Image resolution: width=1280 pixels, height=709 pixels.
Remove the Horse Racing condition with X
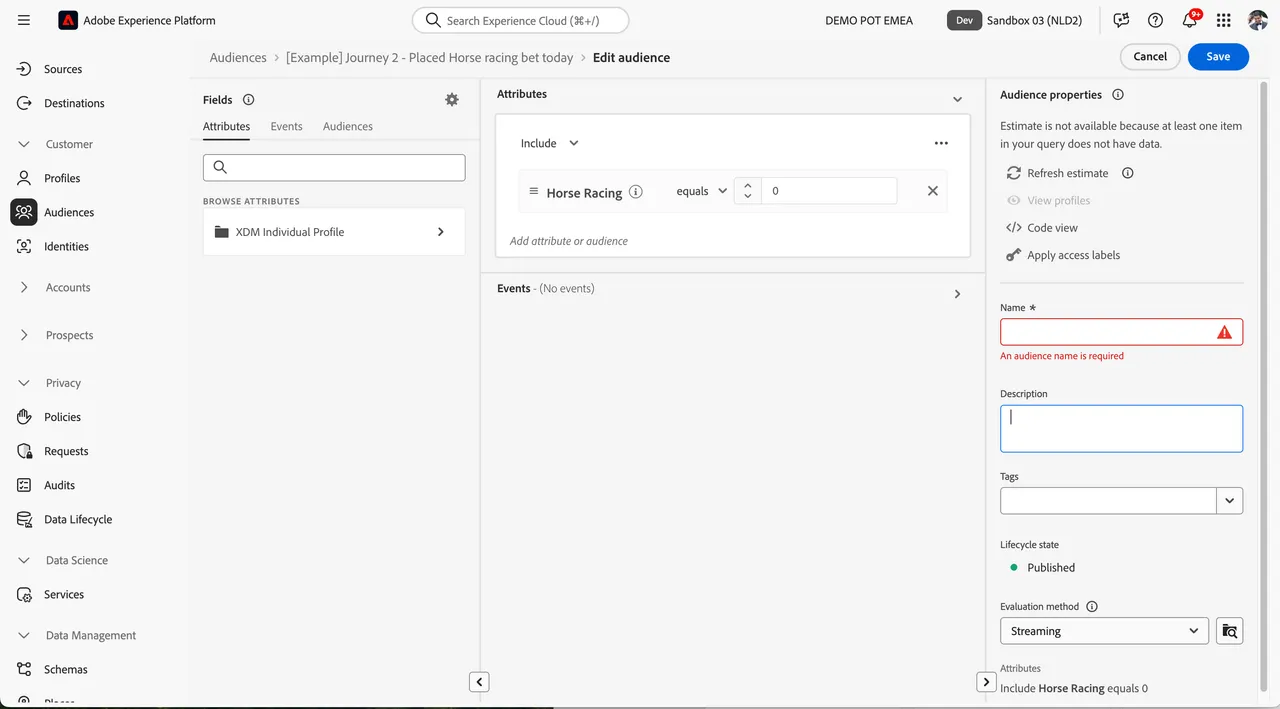coord(932,191)
